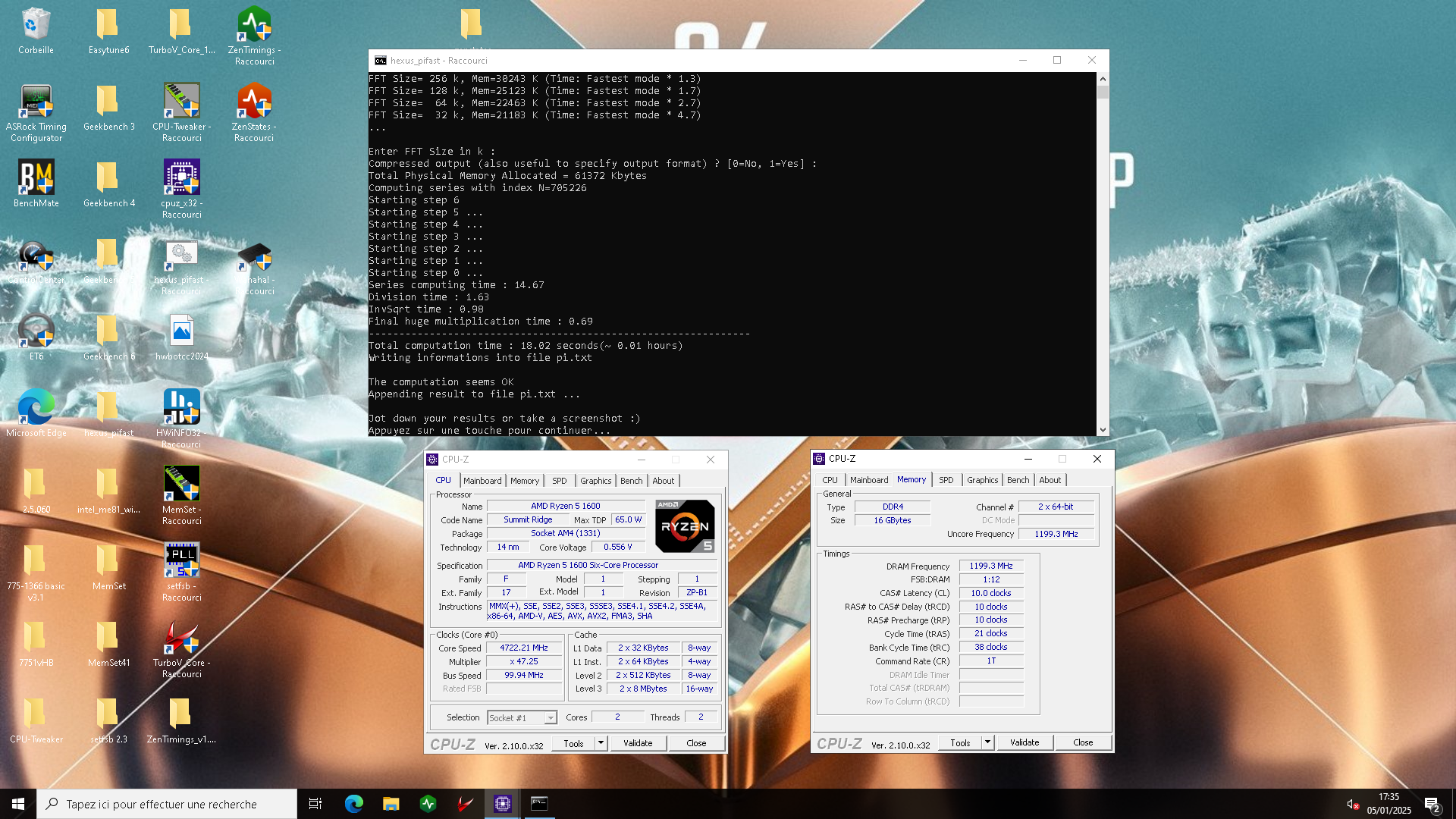Launch ZenStates shortcut icon
This screenshot has height=819, width=1456.
(x=254, y=112)
